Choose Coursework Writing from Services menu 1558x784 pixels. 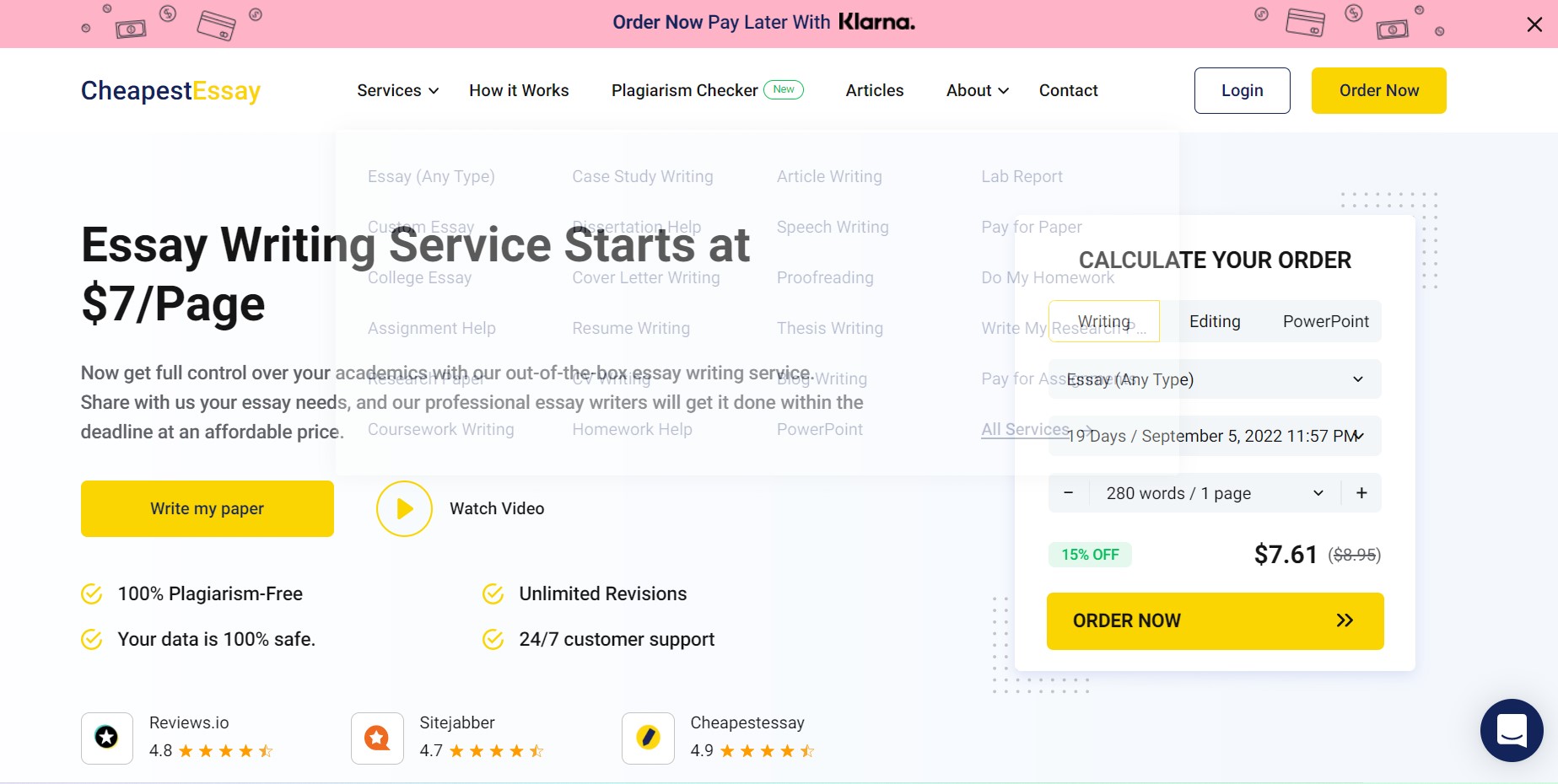[441, 429]
